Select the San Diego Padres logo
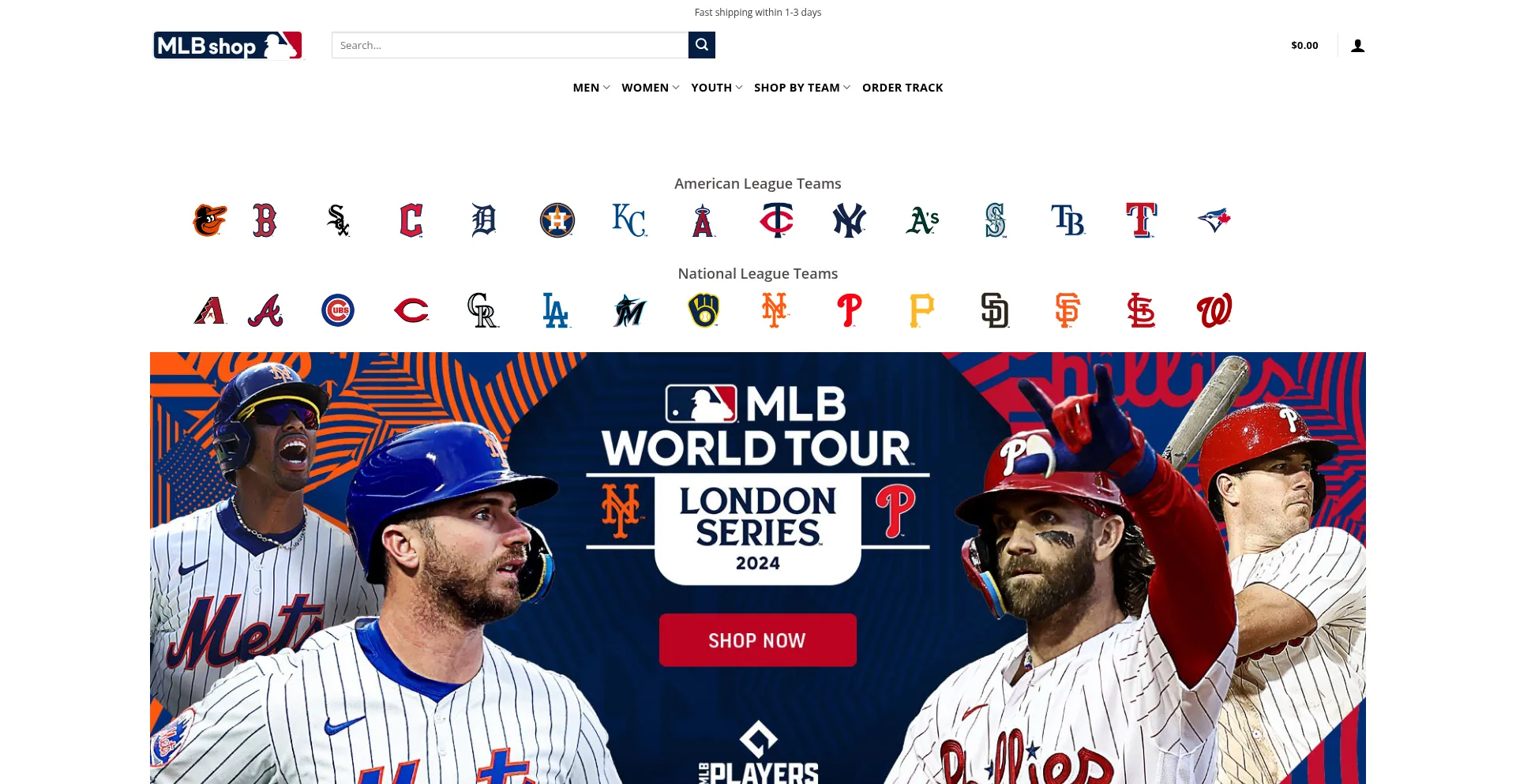Screen dimensions: 1516x784 coord(995,310)
